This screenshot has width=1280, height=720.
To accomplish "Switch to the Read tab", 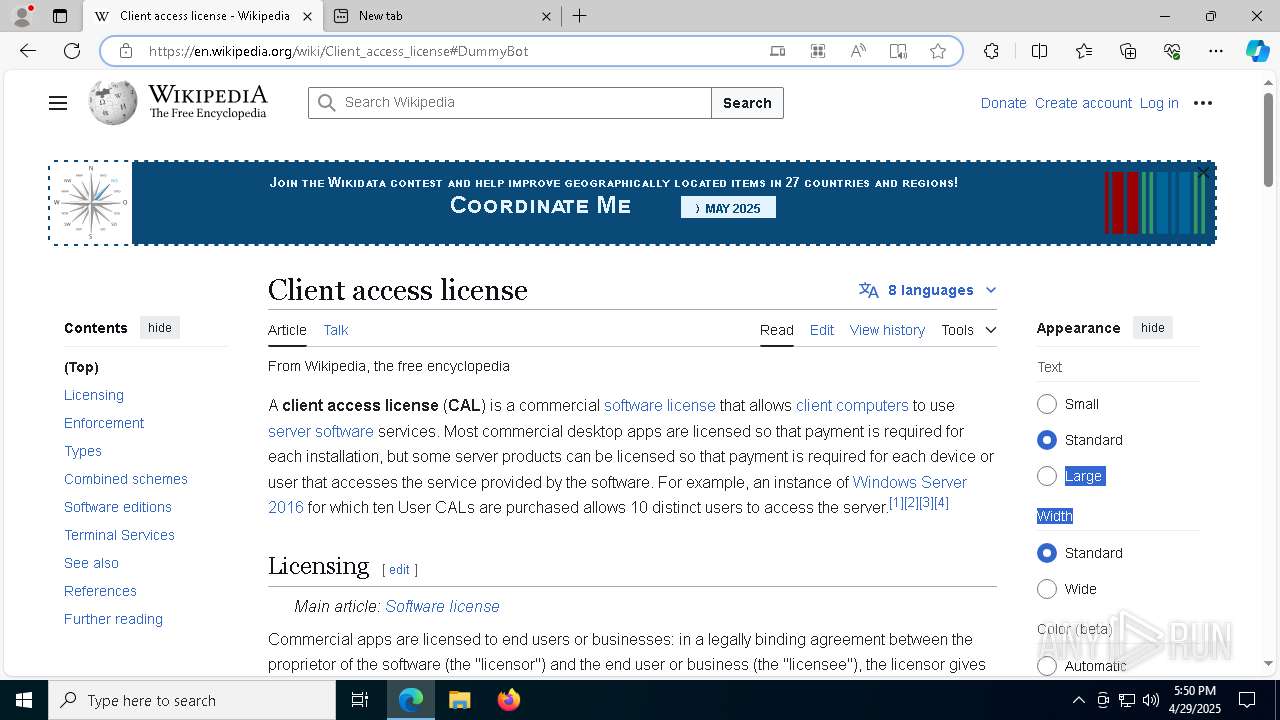I will pos(777,330).
